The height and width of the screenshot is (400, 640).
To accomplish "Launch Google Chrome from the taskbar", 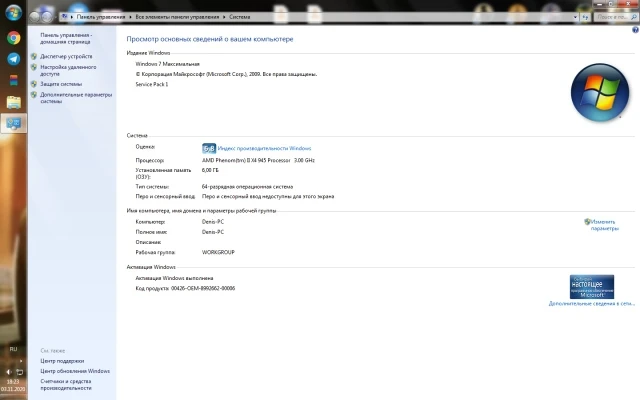I will point(13,38).
